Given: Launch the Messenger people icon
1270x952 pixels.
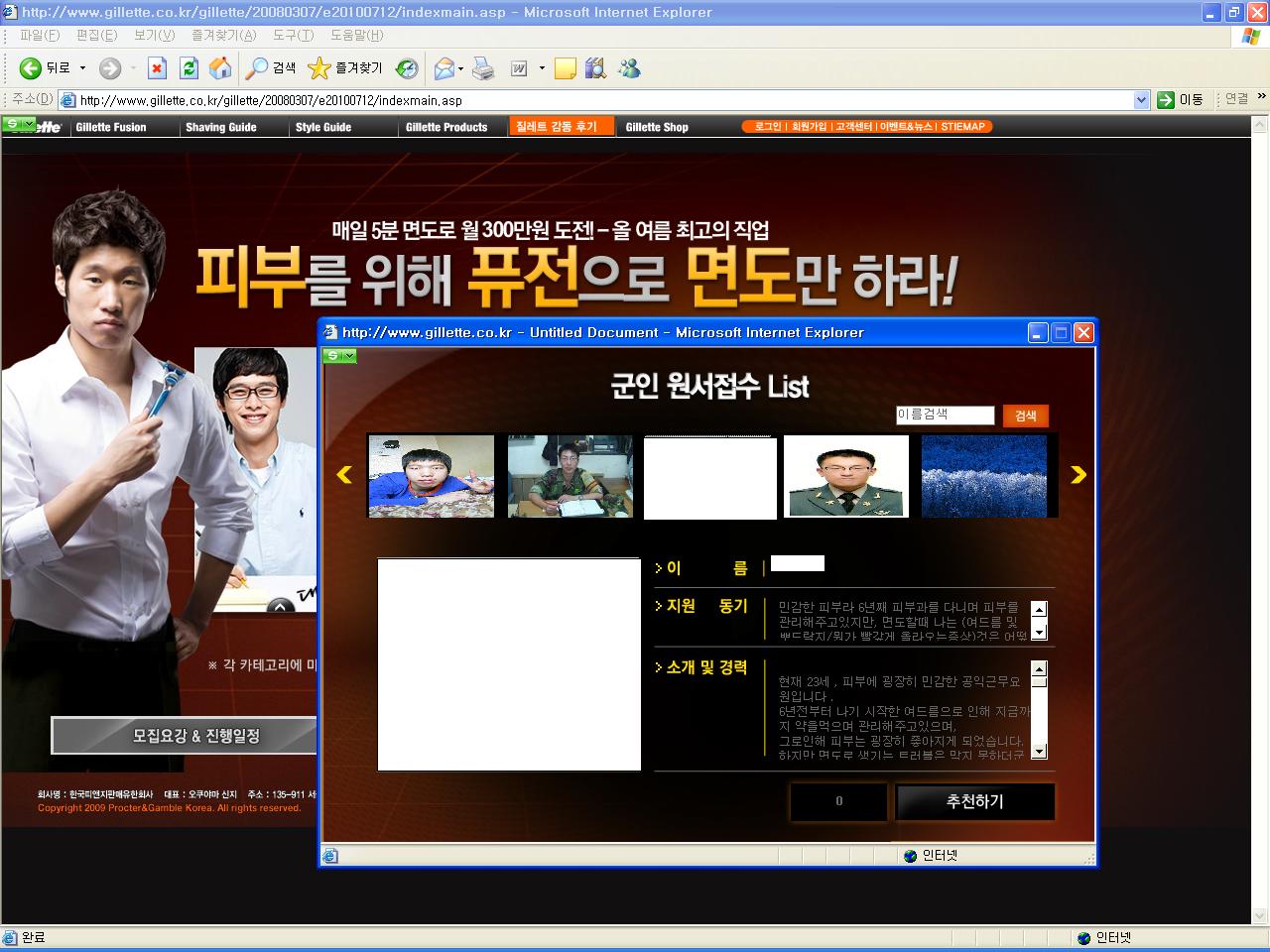Looking at the screenshot, I should [x=629, y=68].
